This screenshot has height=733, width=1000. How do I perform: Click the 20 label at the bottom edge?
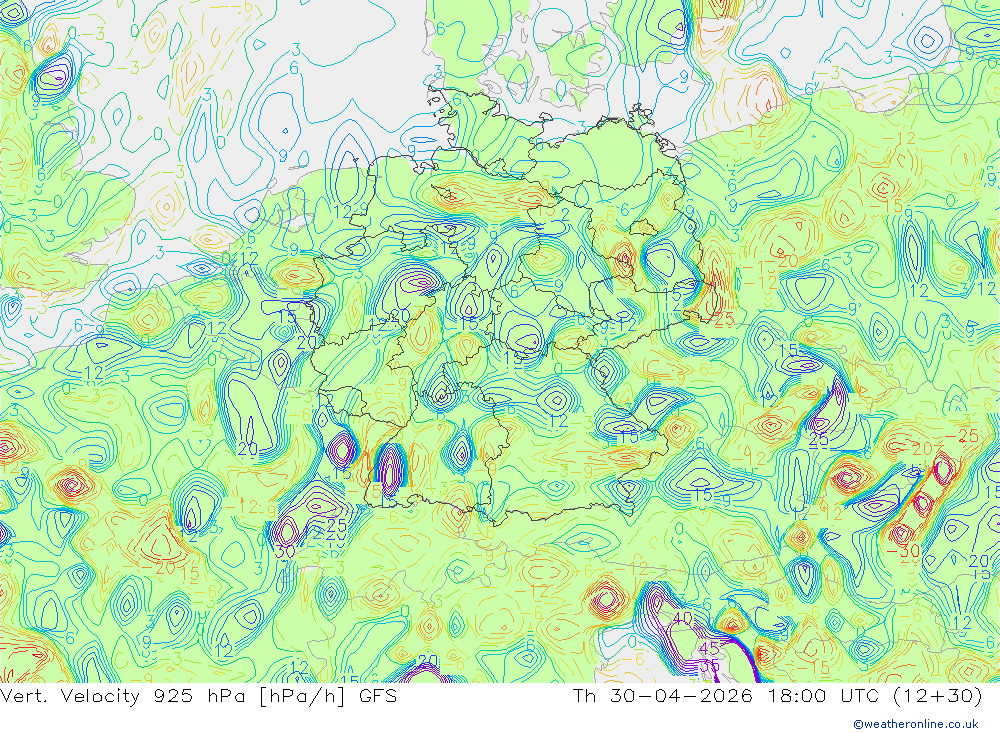click(x=428, y=661)
